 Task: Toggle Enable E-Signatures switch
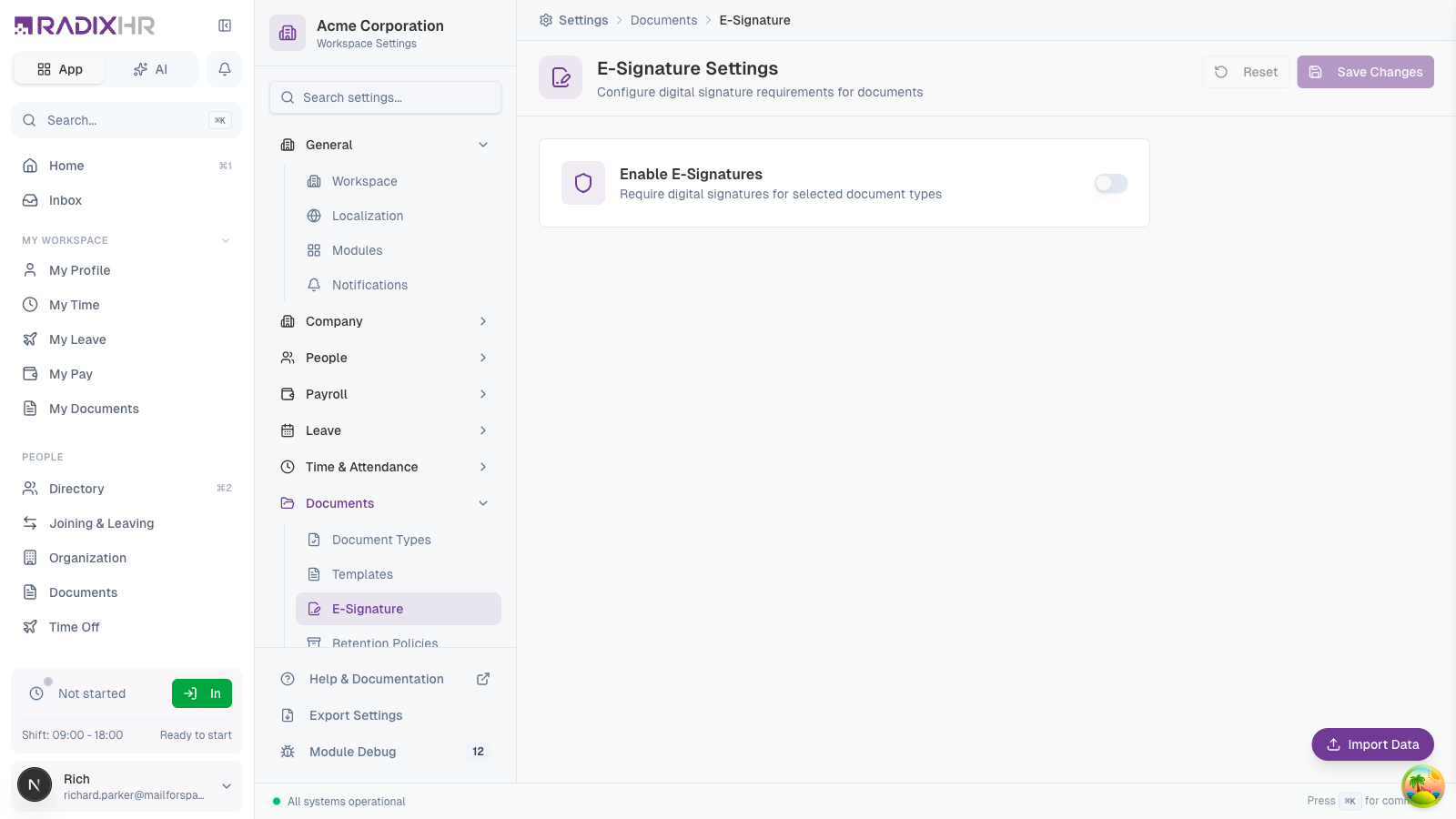(1111, 183)
